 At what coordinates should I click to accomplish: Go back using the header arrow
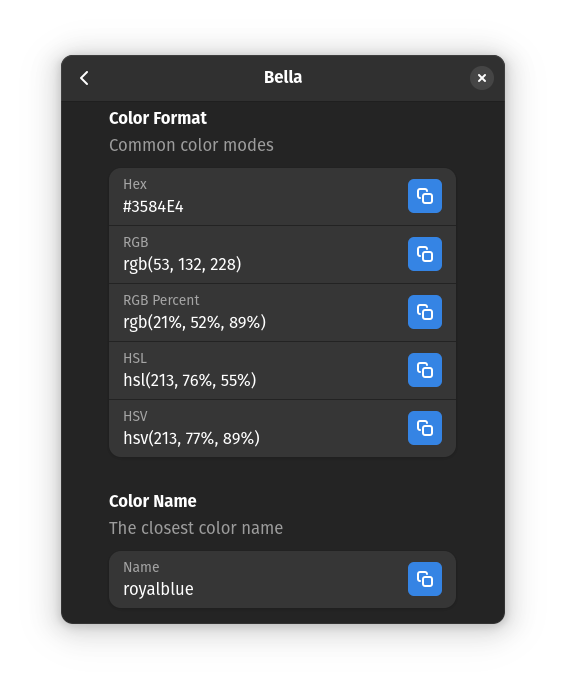[84, 78]
